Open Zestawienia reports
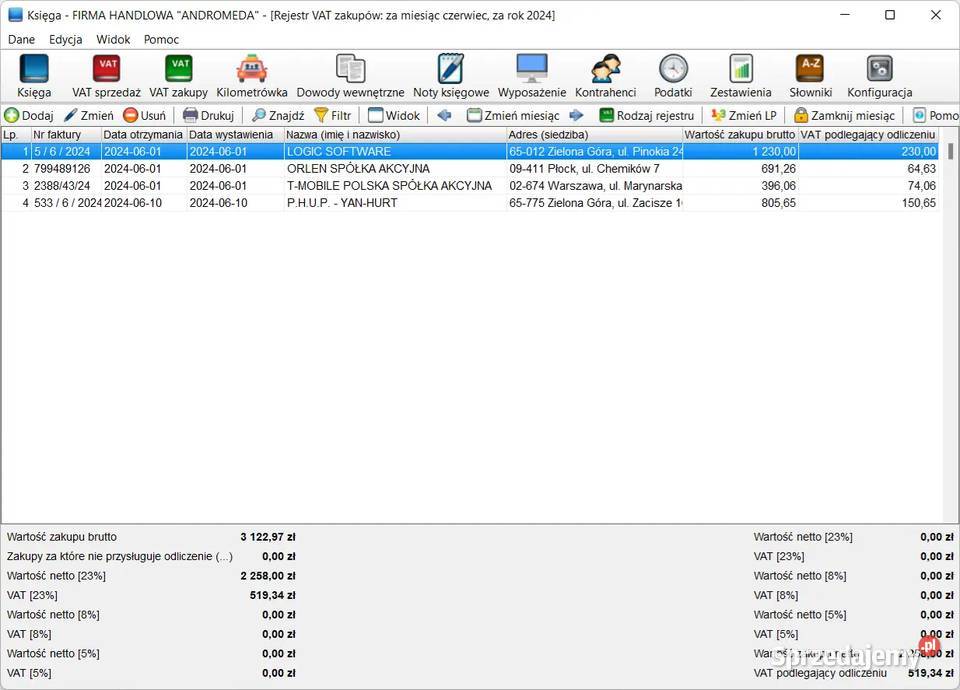Screen dimensions: 960x690 click(x=740, y=76)
